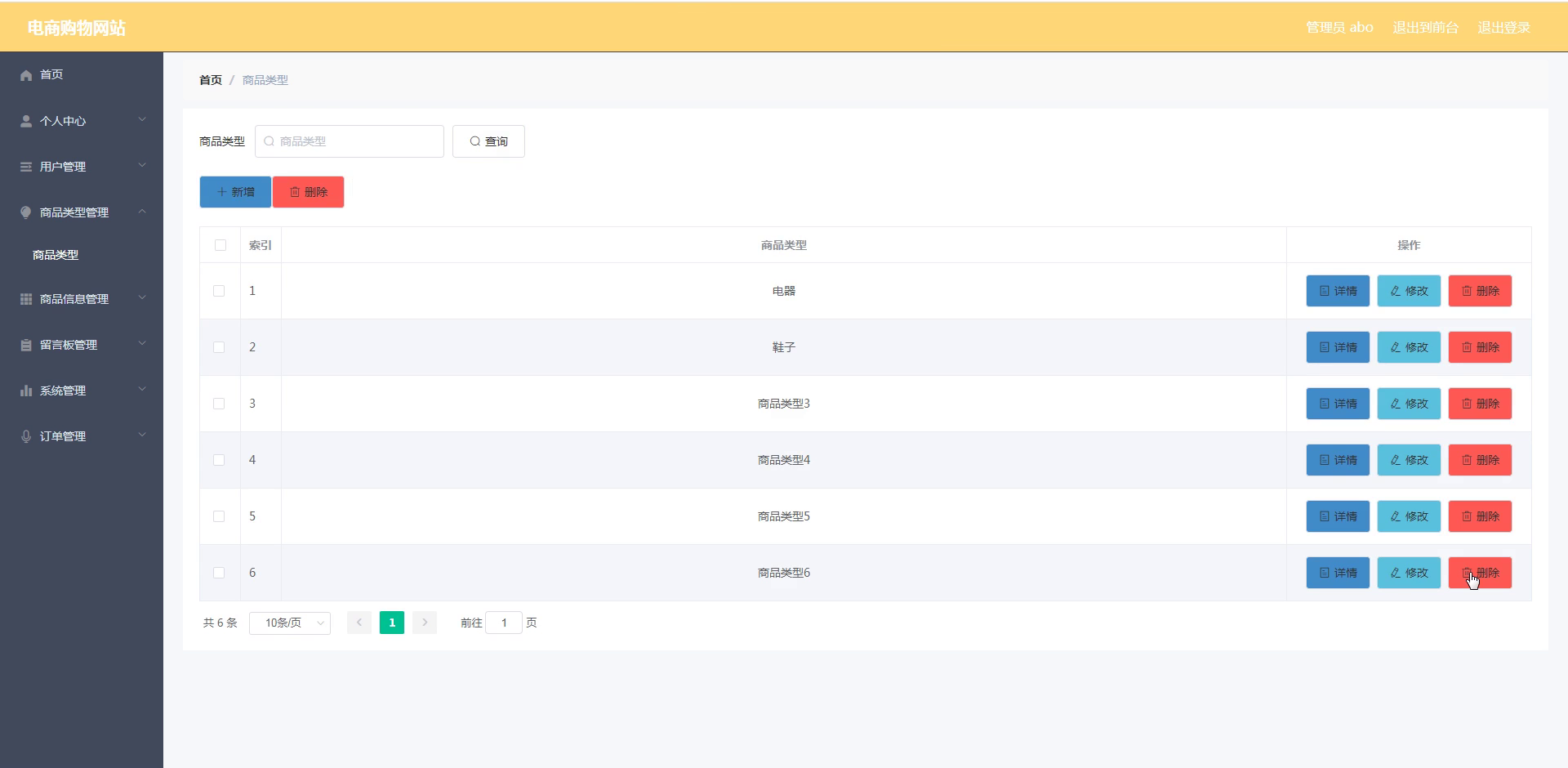Click the person icon beside 个人中心
Image resolution: width=1568 pixels, height=768 pixels.
26,121
